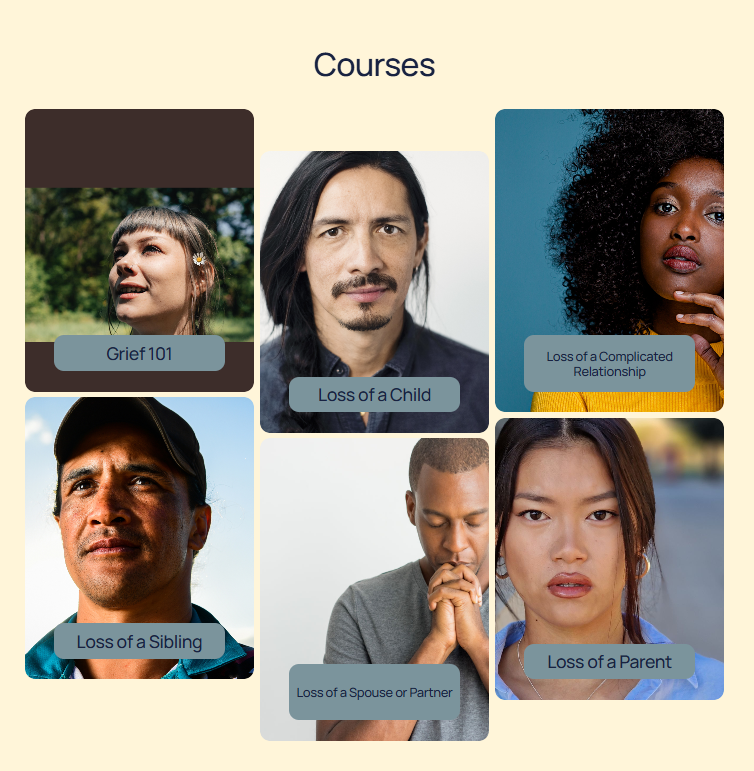Screen dimensions: 754x771
Task: Select the Loss of a Parent label
Action: [609, 661]
